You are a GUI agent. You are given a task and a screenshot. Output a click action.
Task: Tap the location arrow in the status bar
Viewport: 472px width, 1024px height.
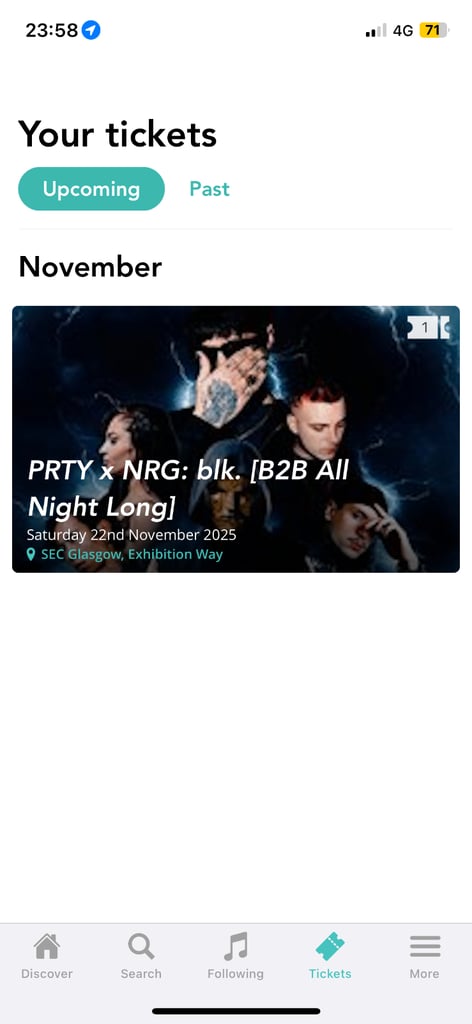tap(91, 30)
